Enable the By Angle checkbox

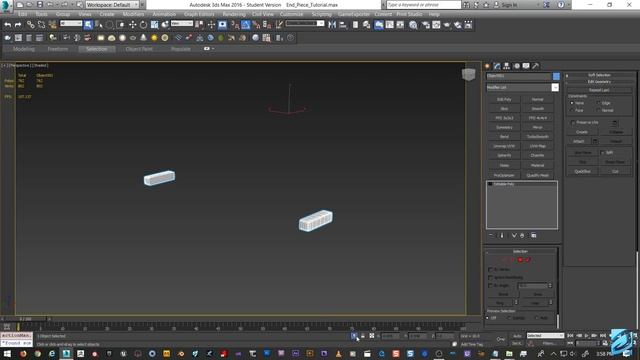(490, 286)
